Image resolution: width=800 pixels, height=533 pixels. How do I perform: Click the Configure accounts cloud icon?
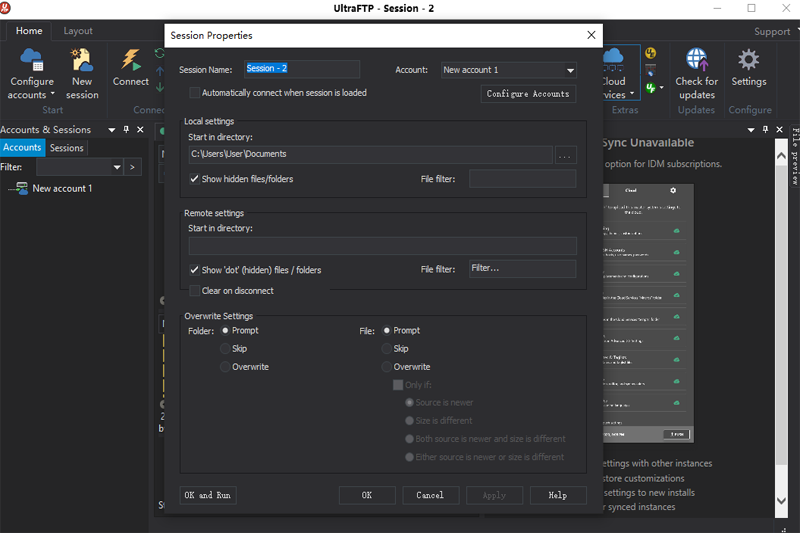pyautogui.click(x=32, y=61)
